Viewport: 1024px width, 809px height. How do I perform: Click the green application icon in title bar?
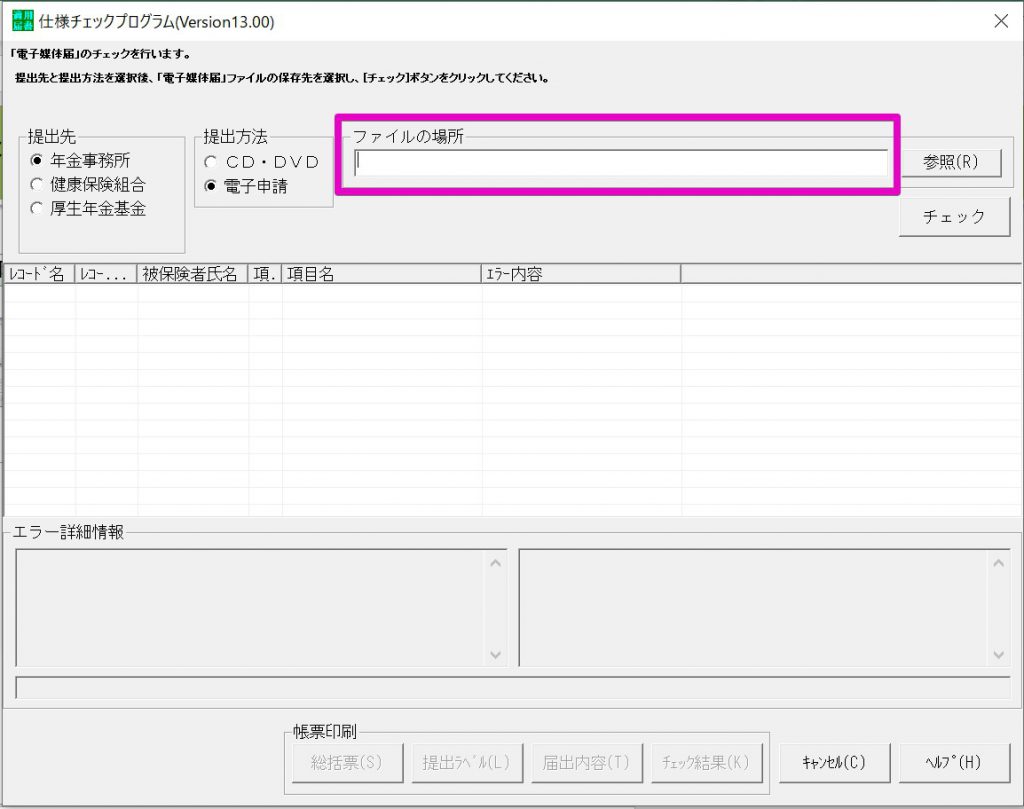click(23, 21)
